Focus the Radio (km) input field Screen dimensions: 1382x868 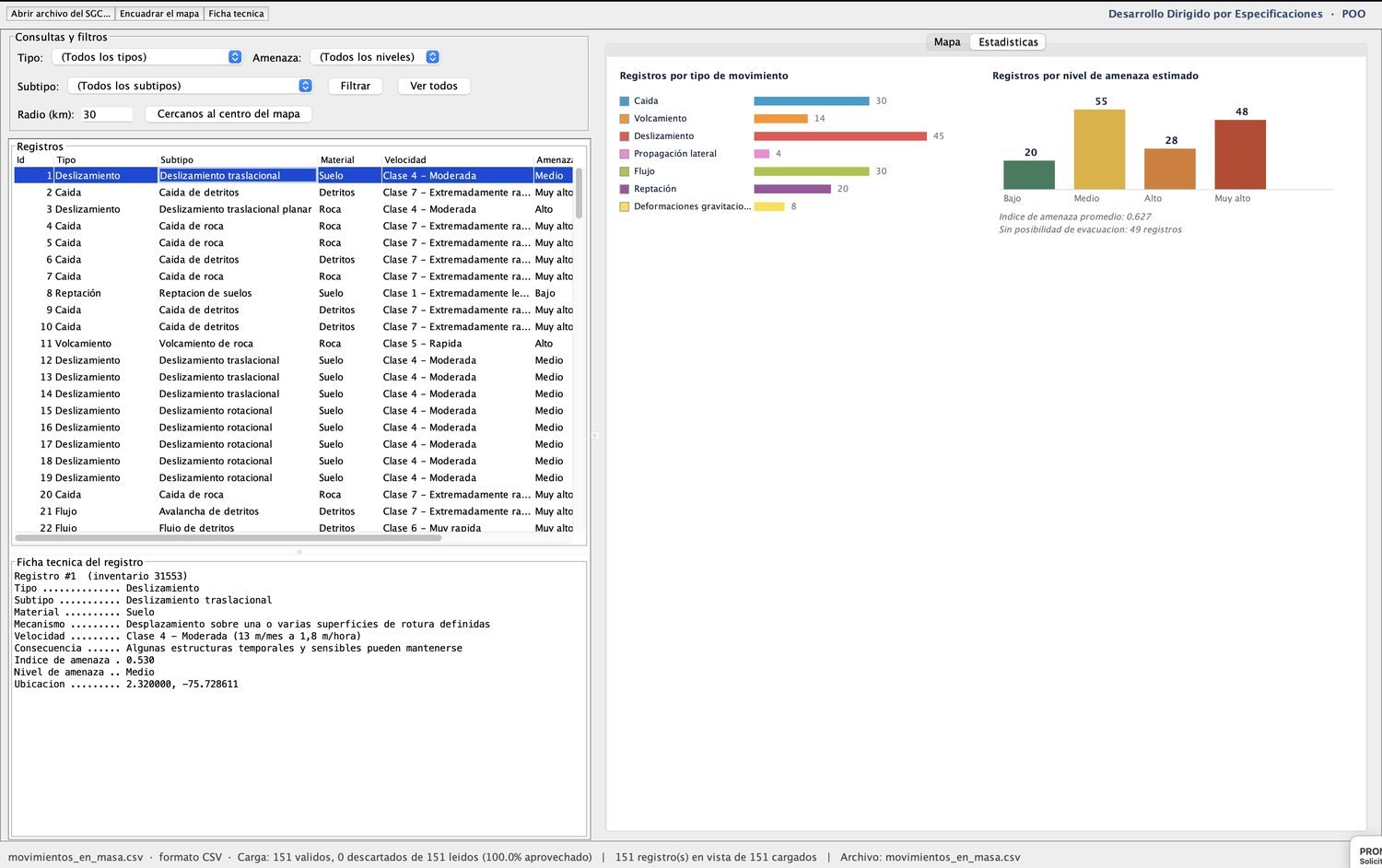coord(107,114)
